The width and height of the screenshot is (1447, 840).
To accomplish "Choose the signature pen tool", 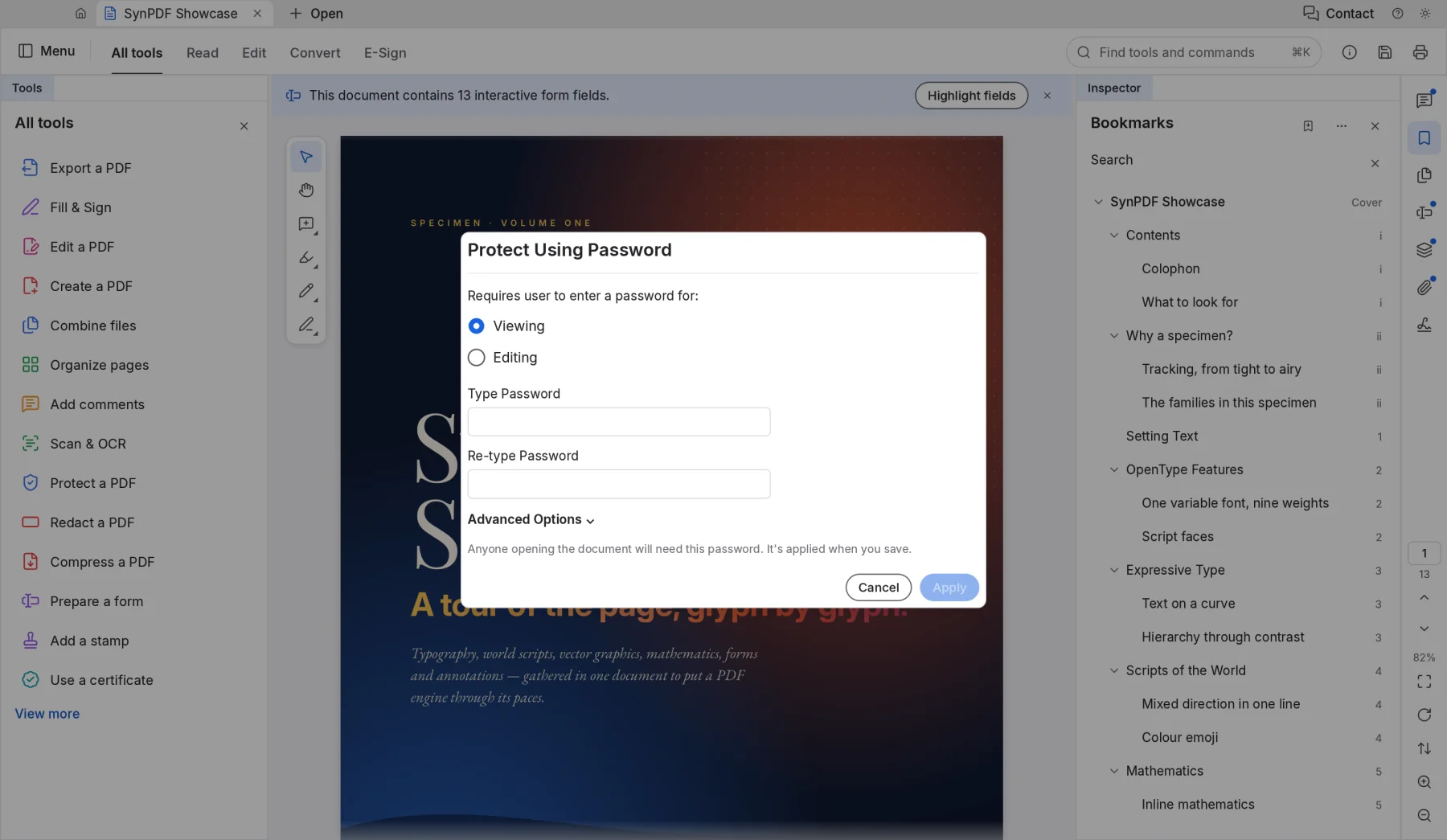I will tap(305, 325).
